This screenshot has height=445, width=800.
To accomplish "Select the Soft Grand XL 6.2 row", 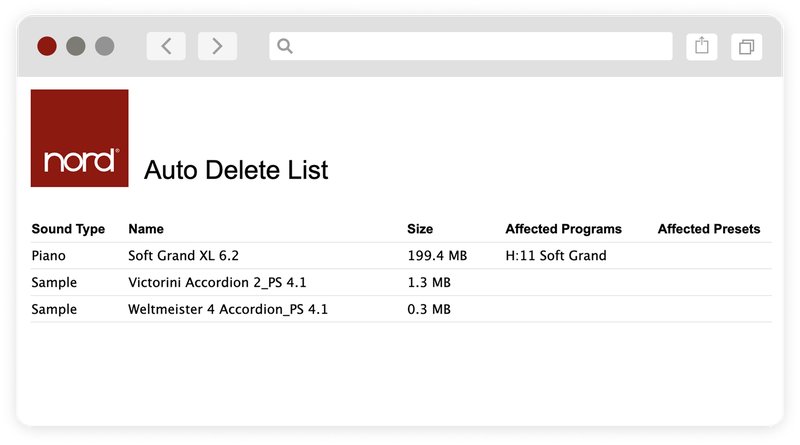I will coord(401,256).
